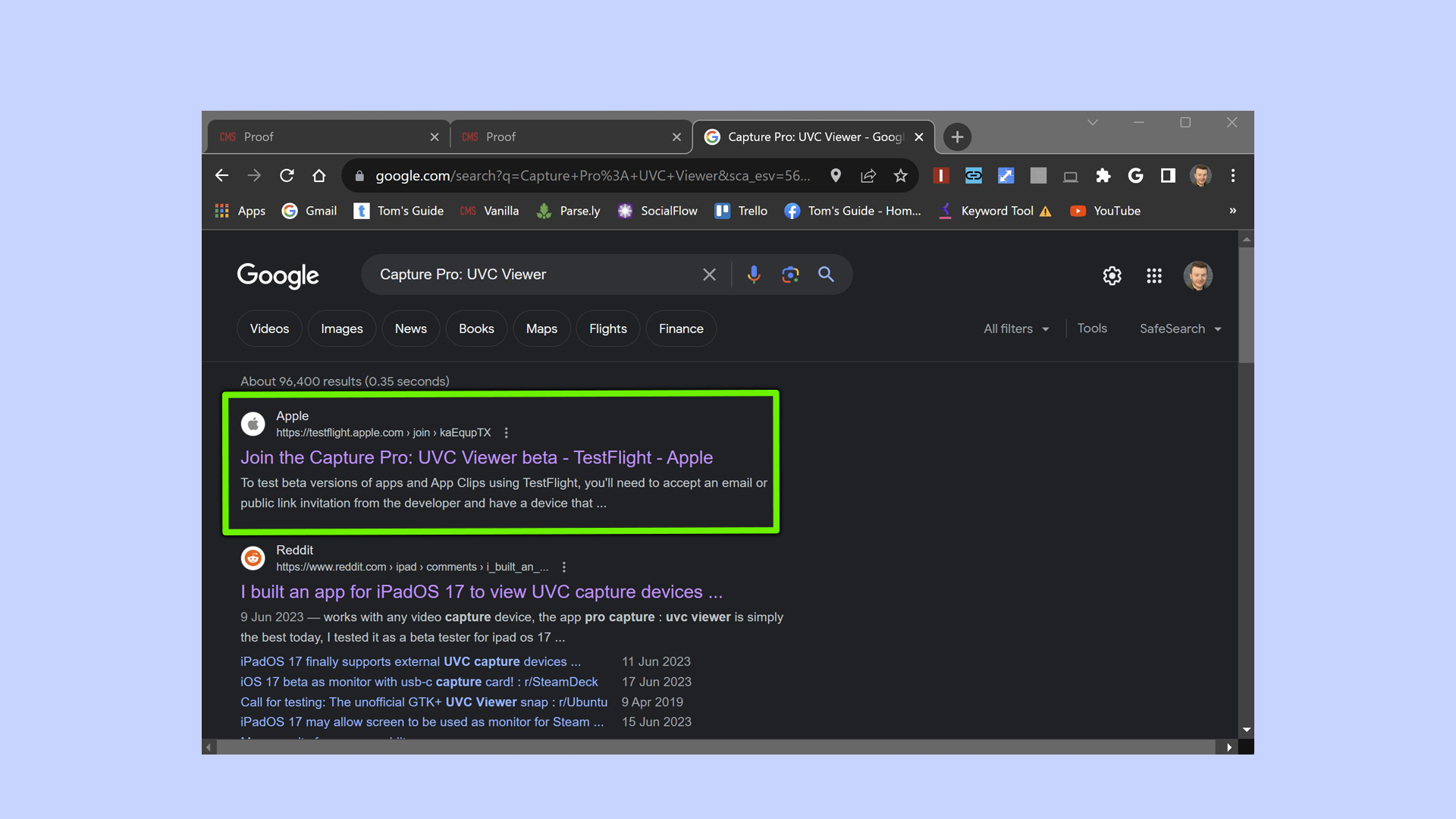Click the Google apps grid icon

pos(1155,275)
